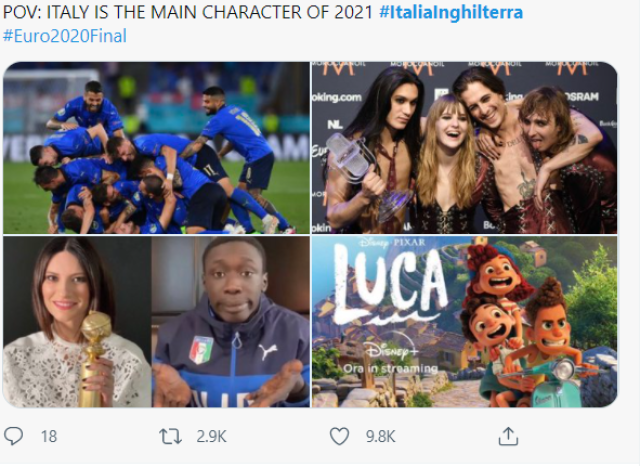Viewport: 640px width, 466px height.
Task: Click the reply speech bubble icon
Action: pyautogui.click(x=15, y=436)
